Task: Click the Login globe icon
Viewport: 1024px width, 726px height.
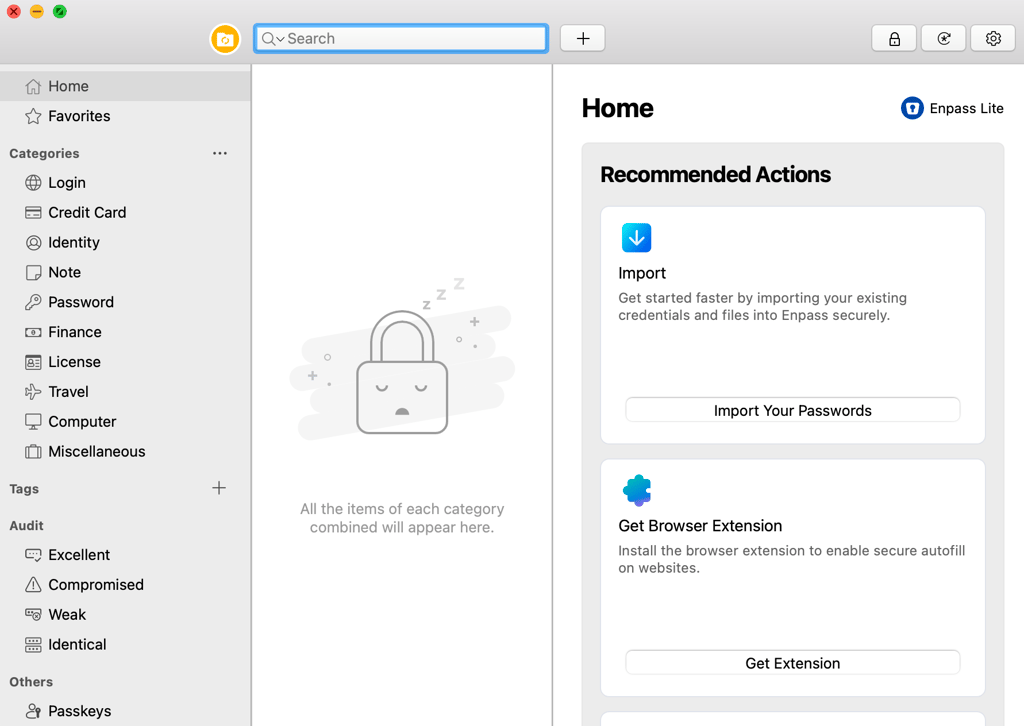Action: pyautogui.click(x=33, y=183)
